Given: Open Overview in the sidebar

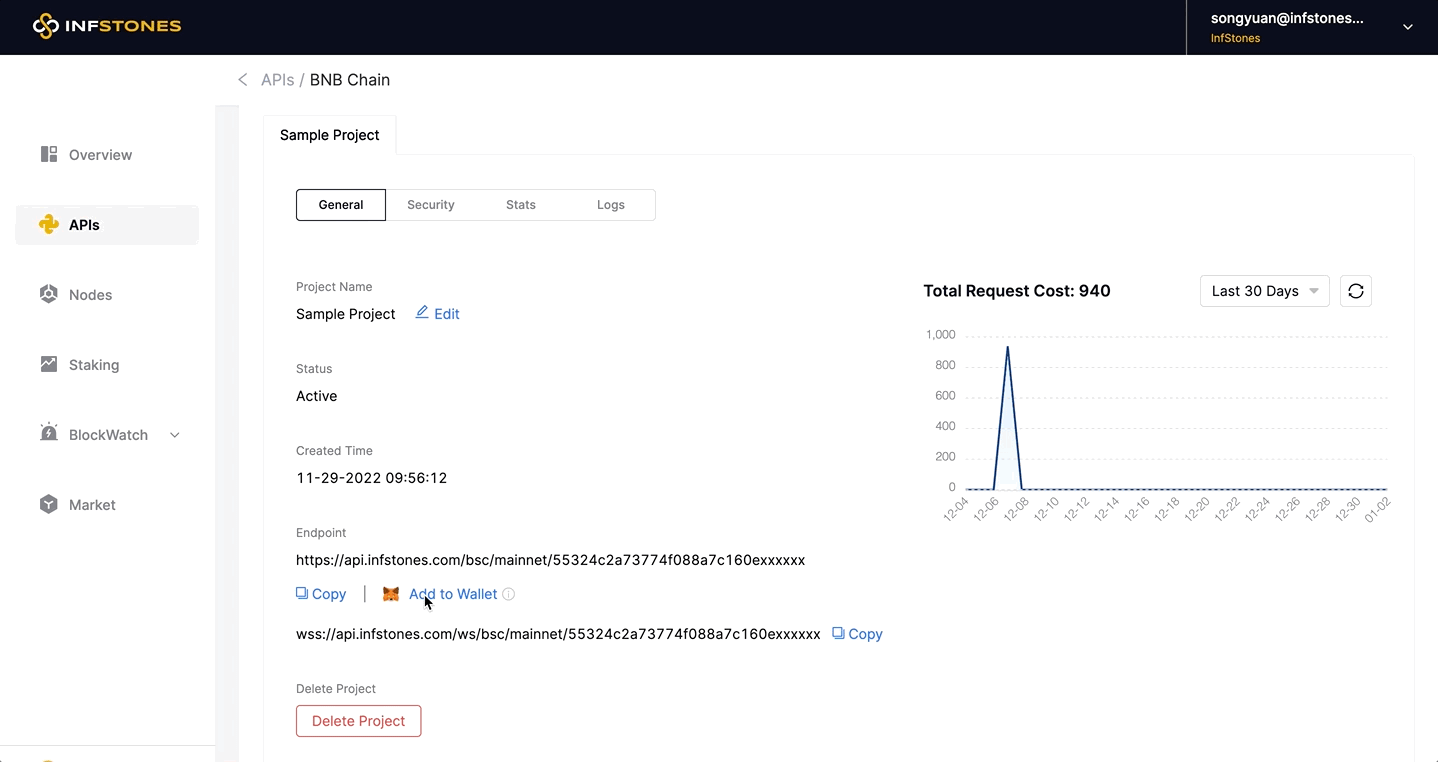Looking at the screenshot, I should (x=107, y=155).
